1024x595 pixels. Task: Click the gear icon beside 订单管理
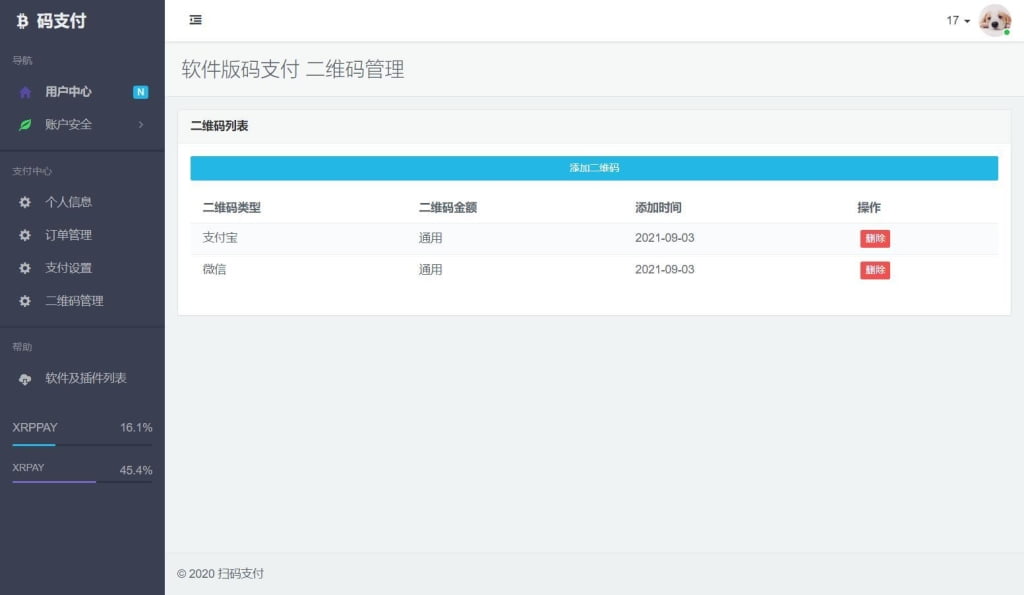click(25, 235)
